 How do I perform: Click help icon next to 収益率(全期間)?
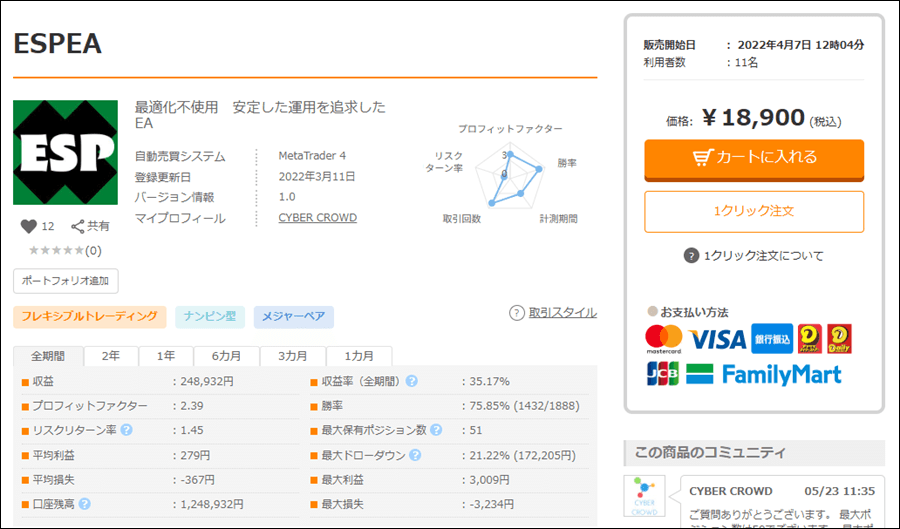coord(411,381)
